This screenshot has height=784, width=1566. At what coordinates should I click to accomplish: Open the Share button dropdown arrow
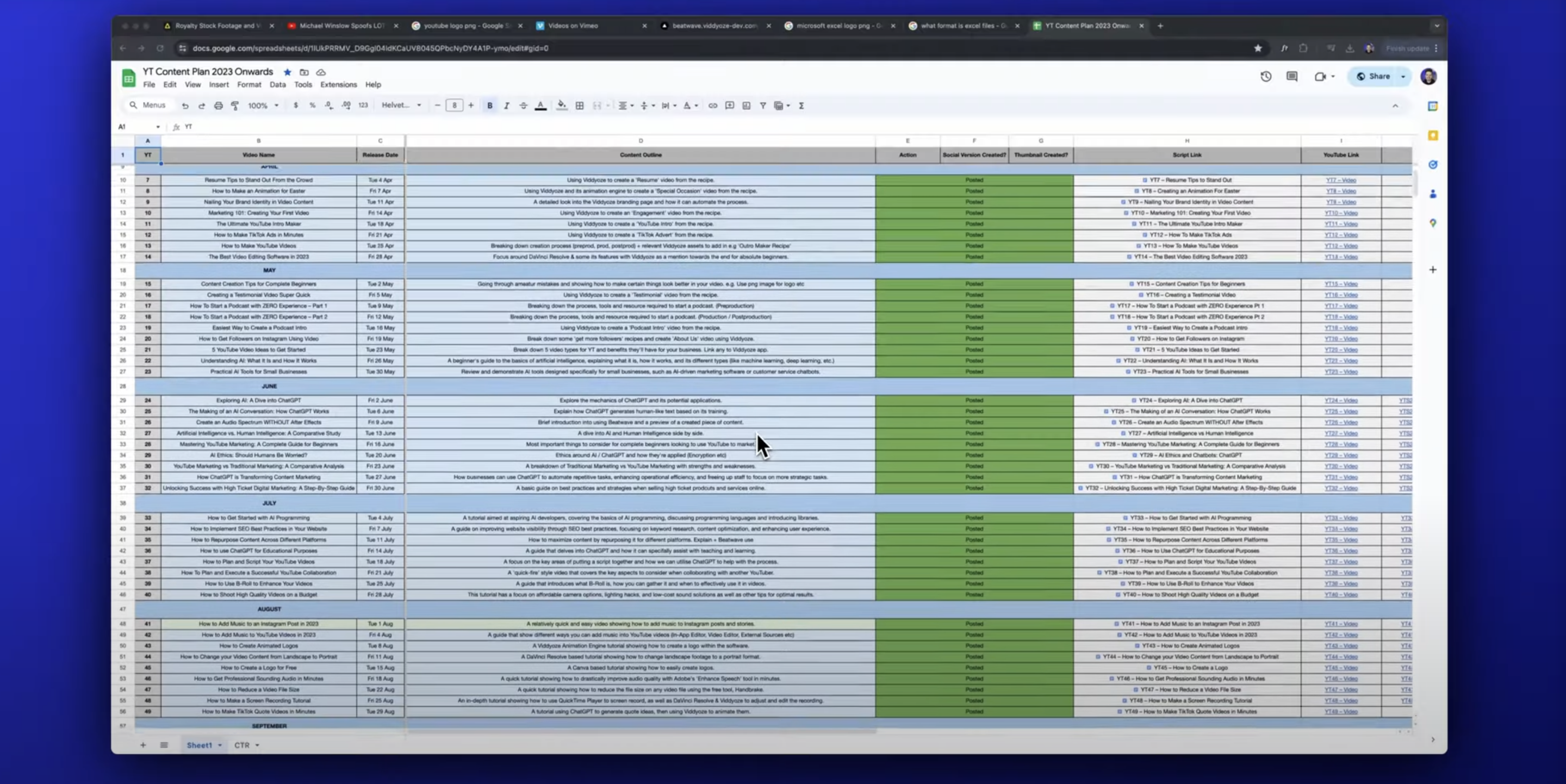pyautogui.click(x=1403, y=77)
